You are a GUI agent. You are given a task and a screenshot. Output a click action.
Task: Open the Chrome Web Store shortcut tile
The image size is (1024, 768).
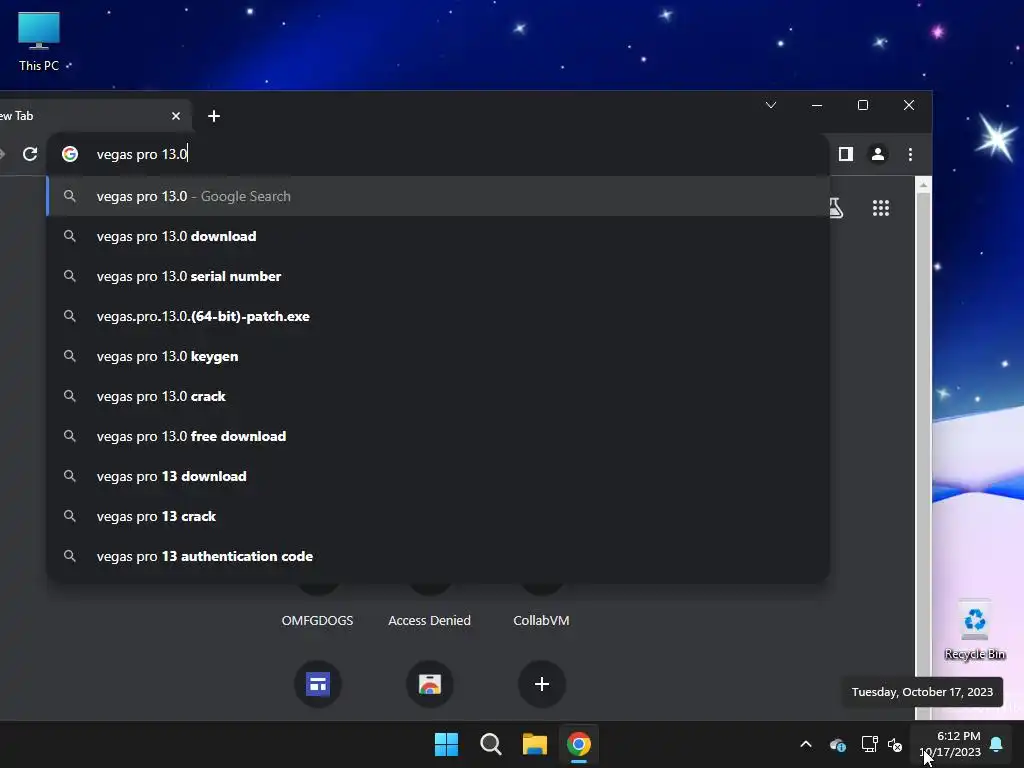tap(430, 684)
